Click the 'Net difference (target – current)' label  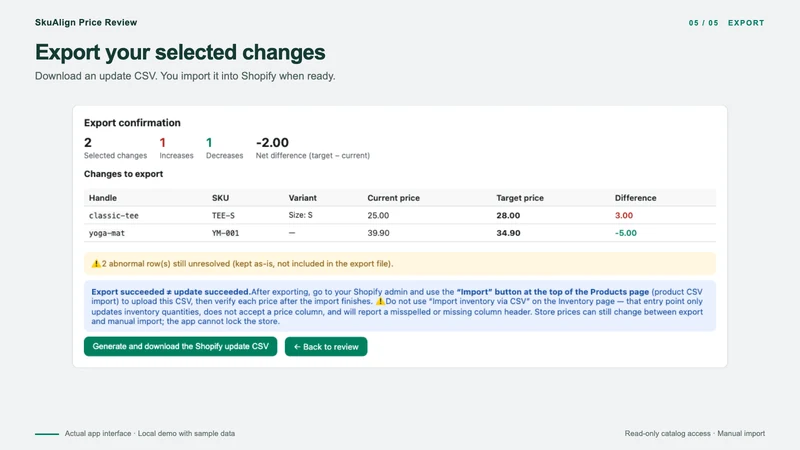313,156
